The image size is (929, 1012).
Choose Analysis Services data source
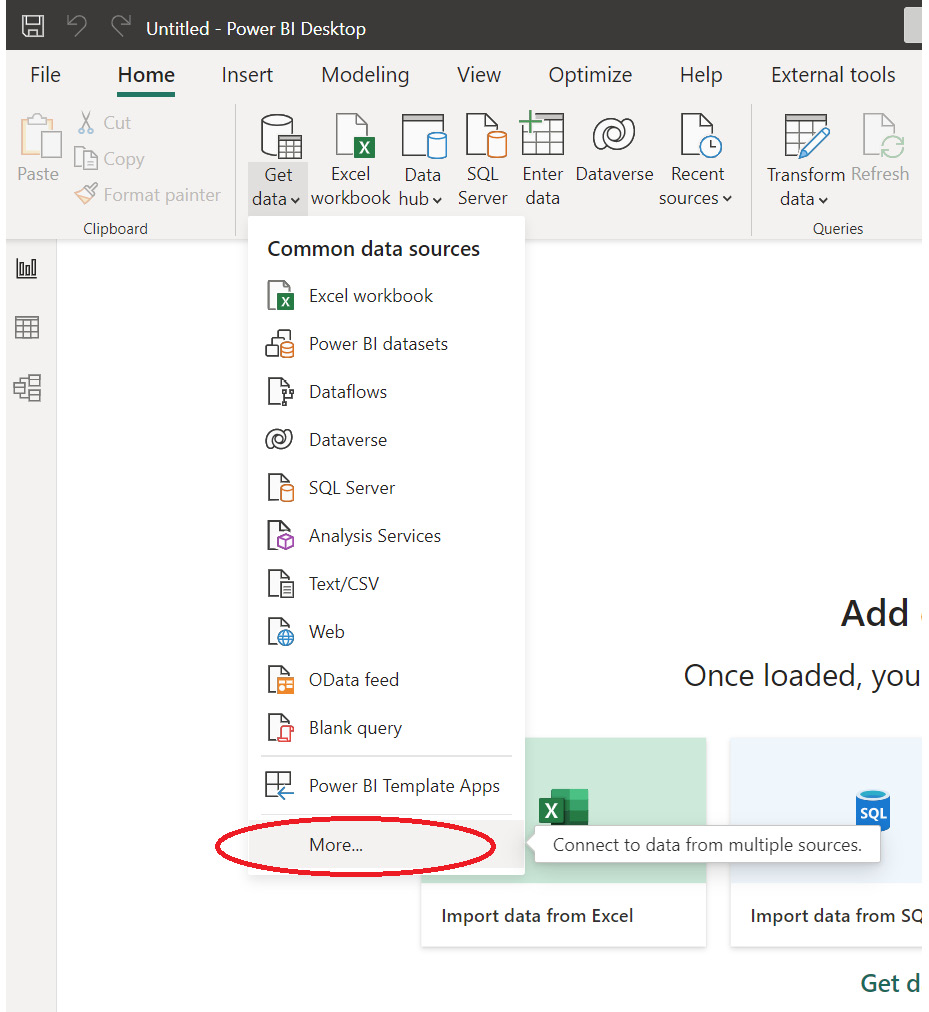point(386,536)
